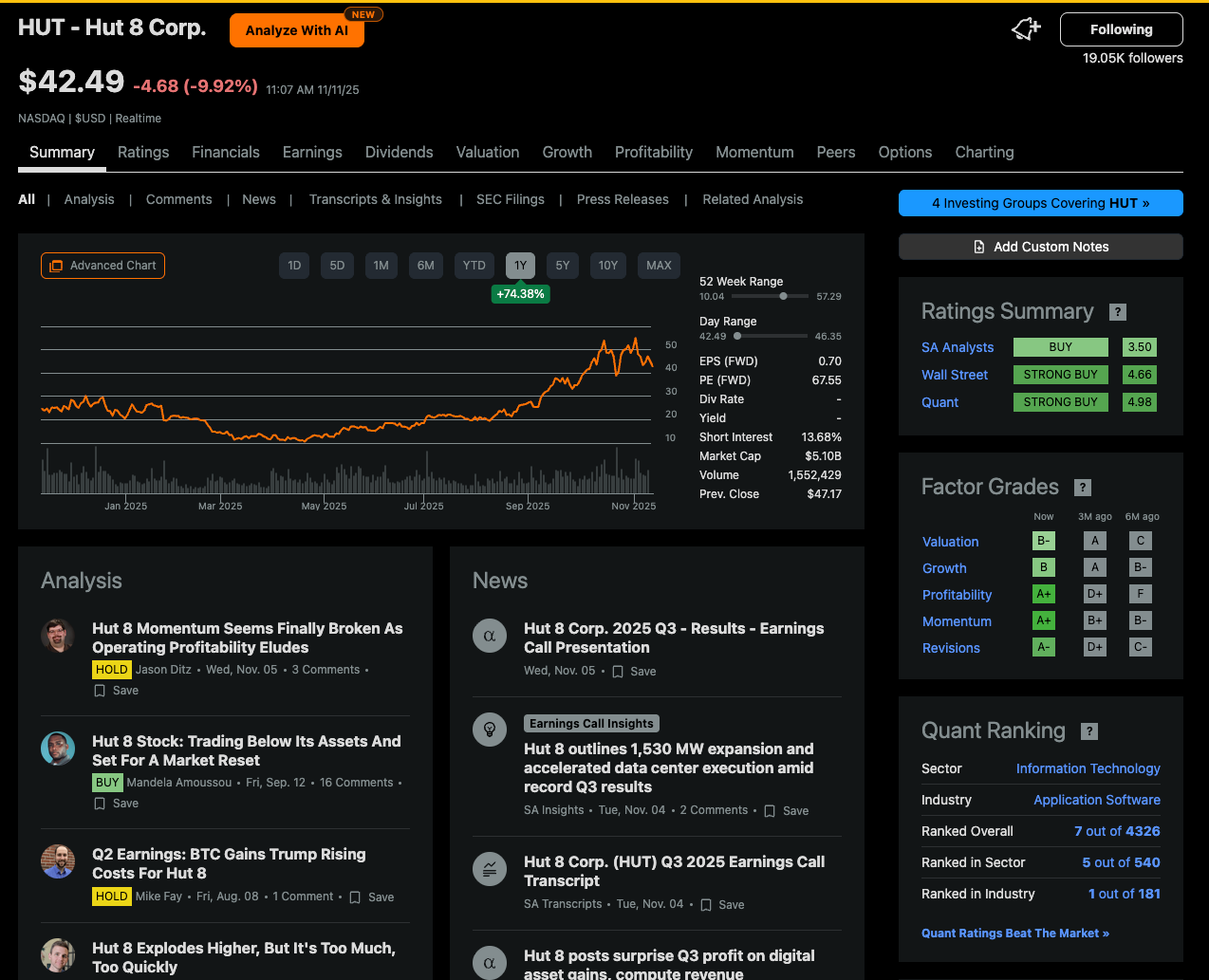
Task: Open Quant Ranking help question mark
Action: [x=1089, y=731]
